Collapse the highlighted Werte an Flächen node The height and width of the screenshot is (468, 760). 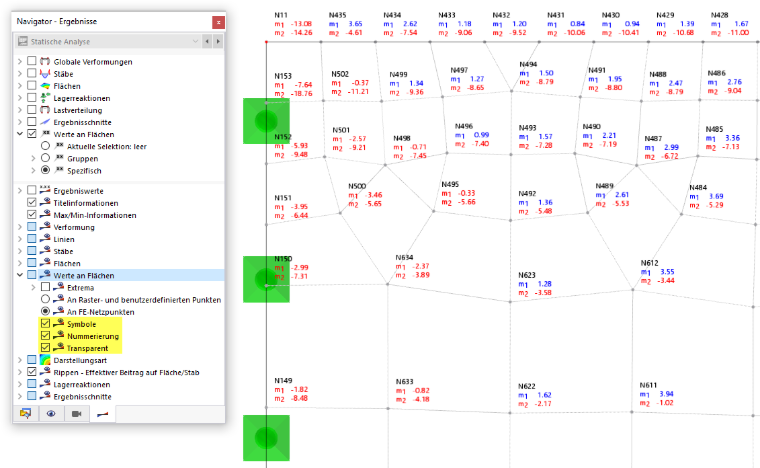(x=20, y=275)
